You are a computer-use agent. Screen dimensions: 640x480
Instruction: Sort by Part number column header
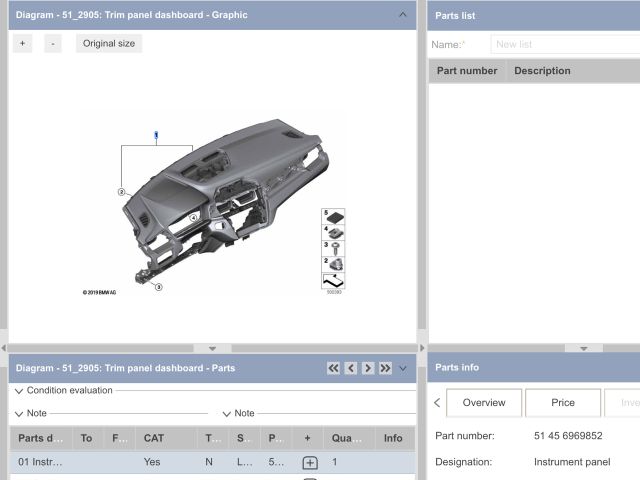pos(467,71)
